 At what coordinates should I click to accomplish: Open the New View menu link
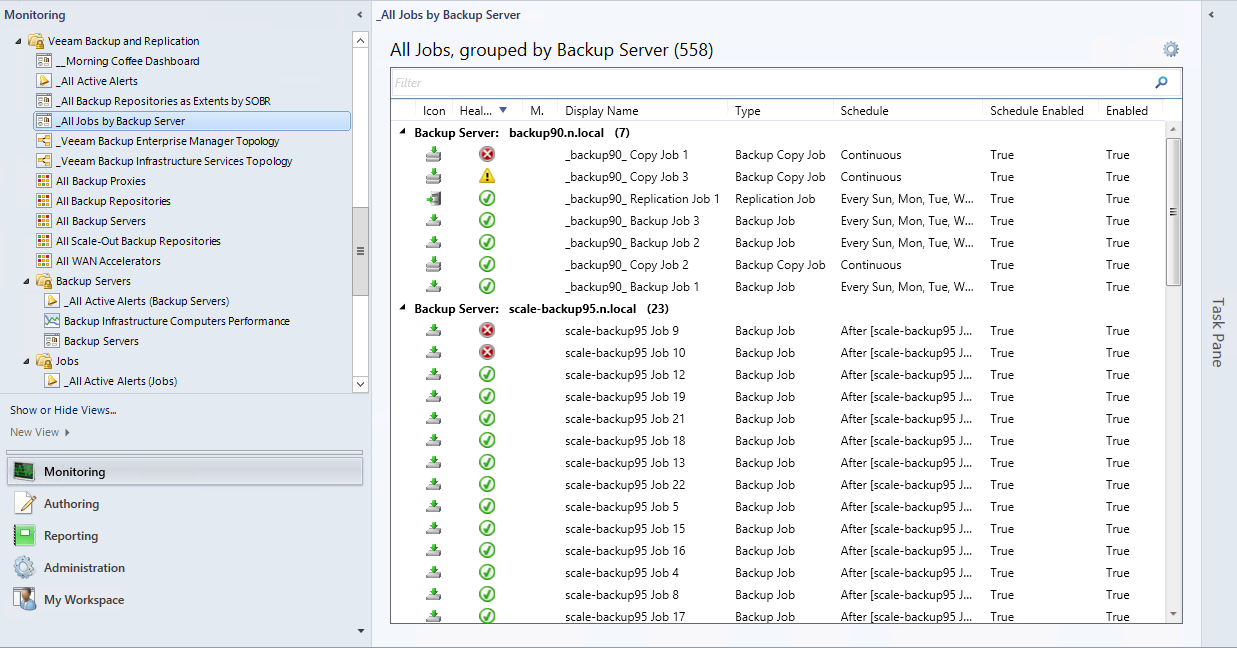pyautogui.click(x=36, y=432)
